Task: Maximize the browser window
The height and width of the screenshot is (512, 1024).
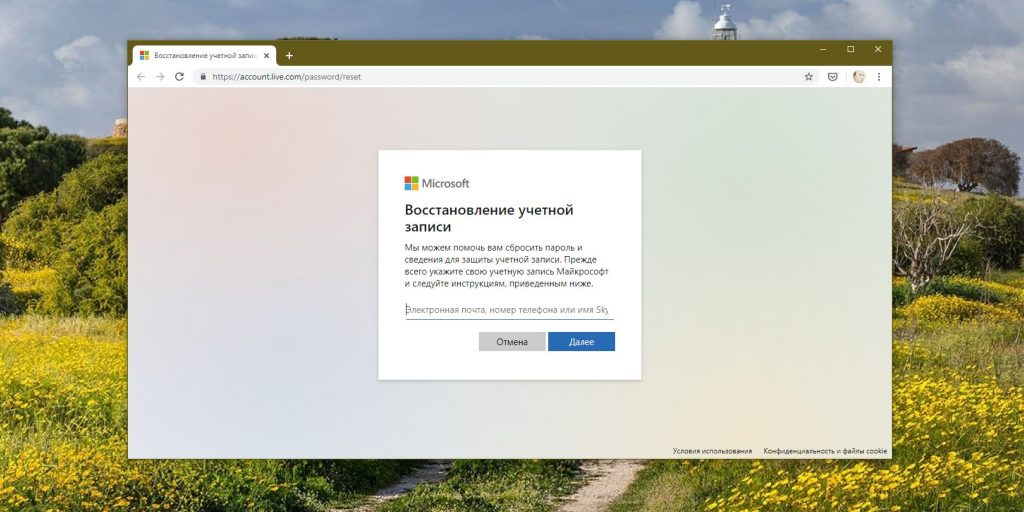Action: tap(850, 49)
